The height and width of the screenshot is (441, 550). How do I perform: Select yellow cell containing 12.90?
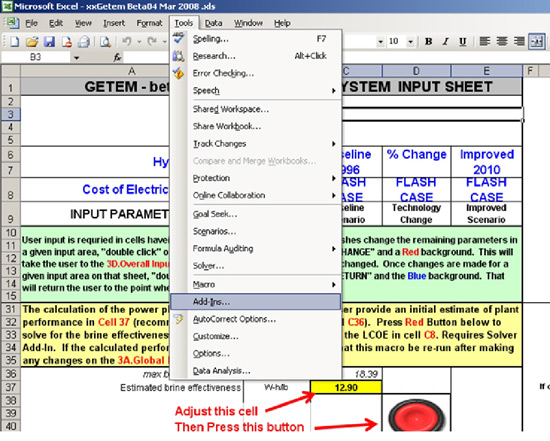coord(346,387)
